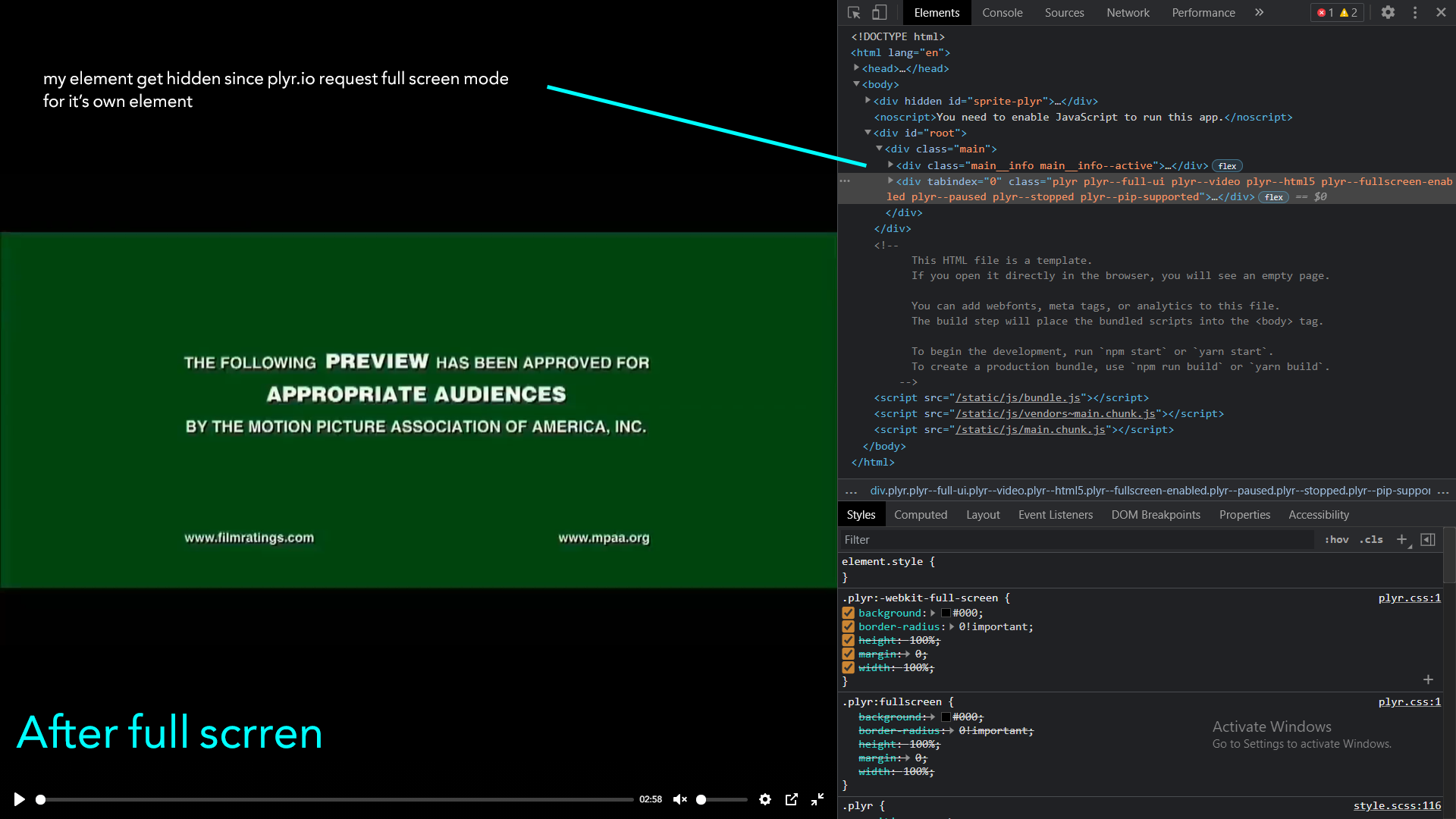The height and width of the screenshot is (819, 1456).
Task: Open plyr.css:1 source for webkit-full-screen rule
Action: [1409, 598]
